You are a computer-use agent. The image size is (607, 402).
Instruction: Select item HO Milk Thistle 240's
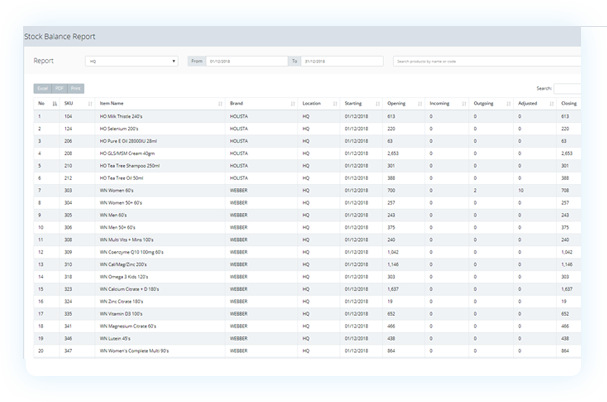pos(121,116)
